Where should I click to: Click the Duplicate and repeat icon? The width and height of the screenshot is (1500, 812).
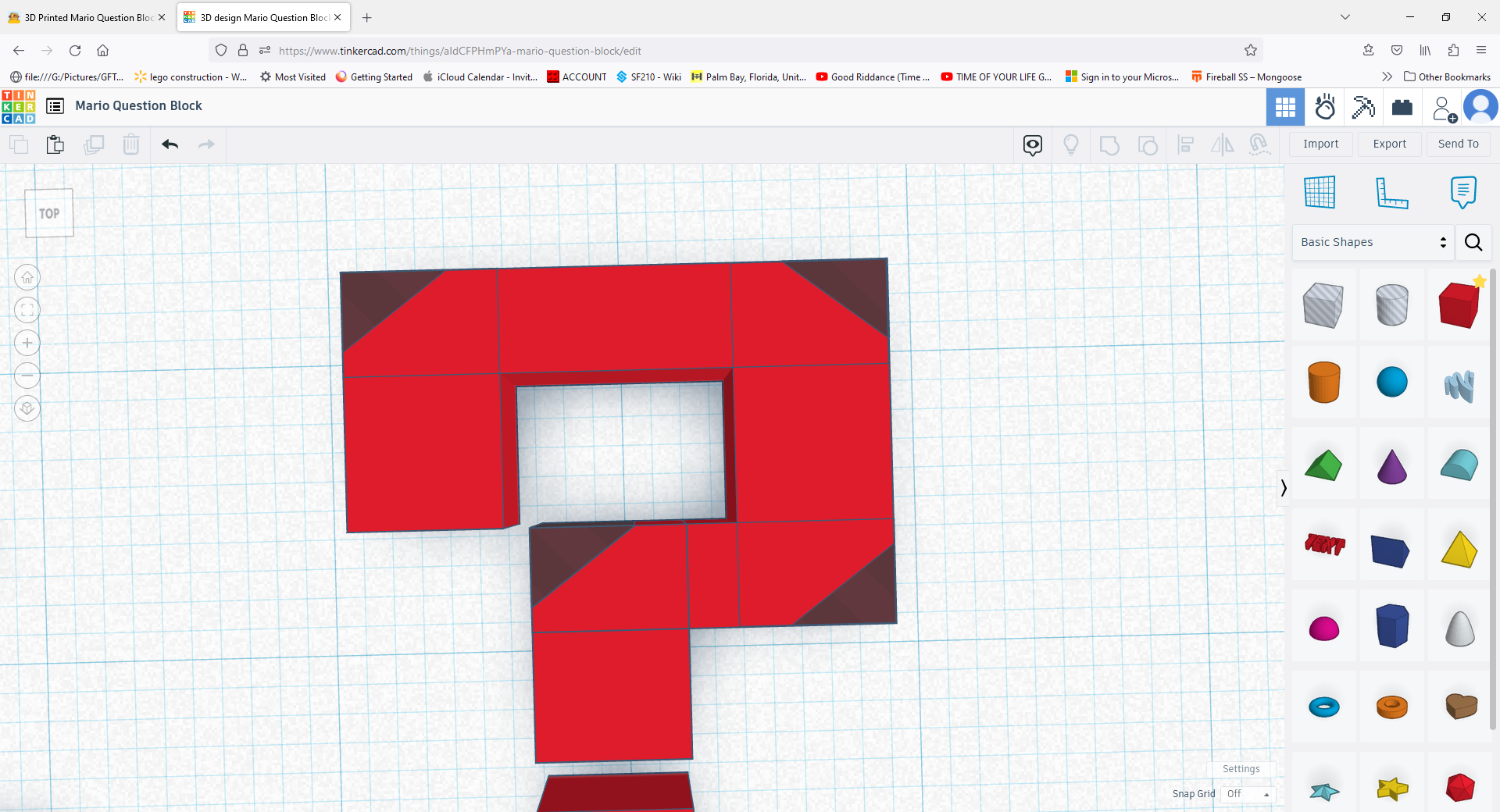94,144
